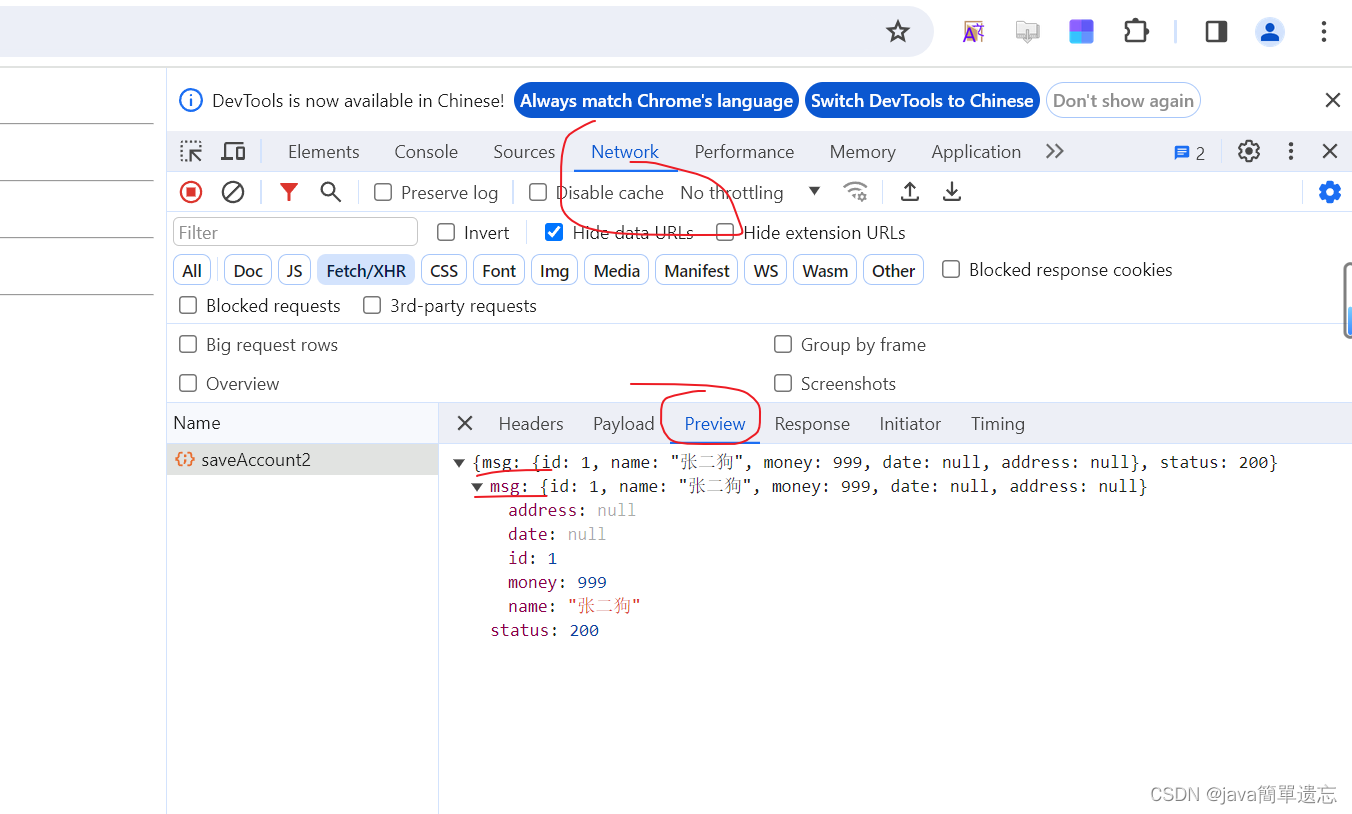Import HAR file using the upload icon
This screenshot has height=814, width=1352.
[x=910, y=191]
